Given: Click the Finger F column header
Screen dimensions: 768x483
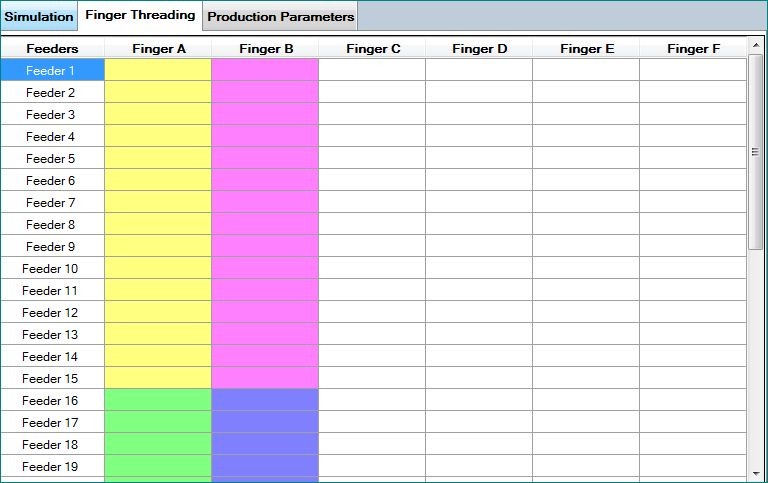Looking at the screenshot, I should (x=693, y=49).
